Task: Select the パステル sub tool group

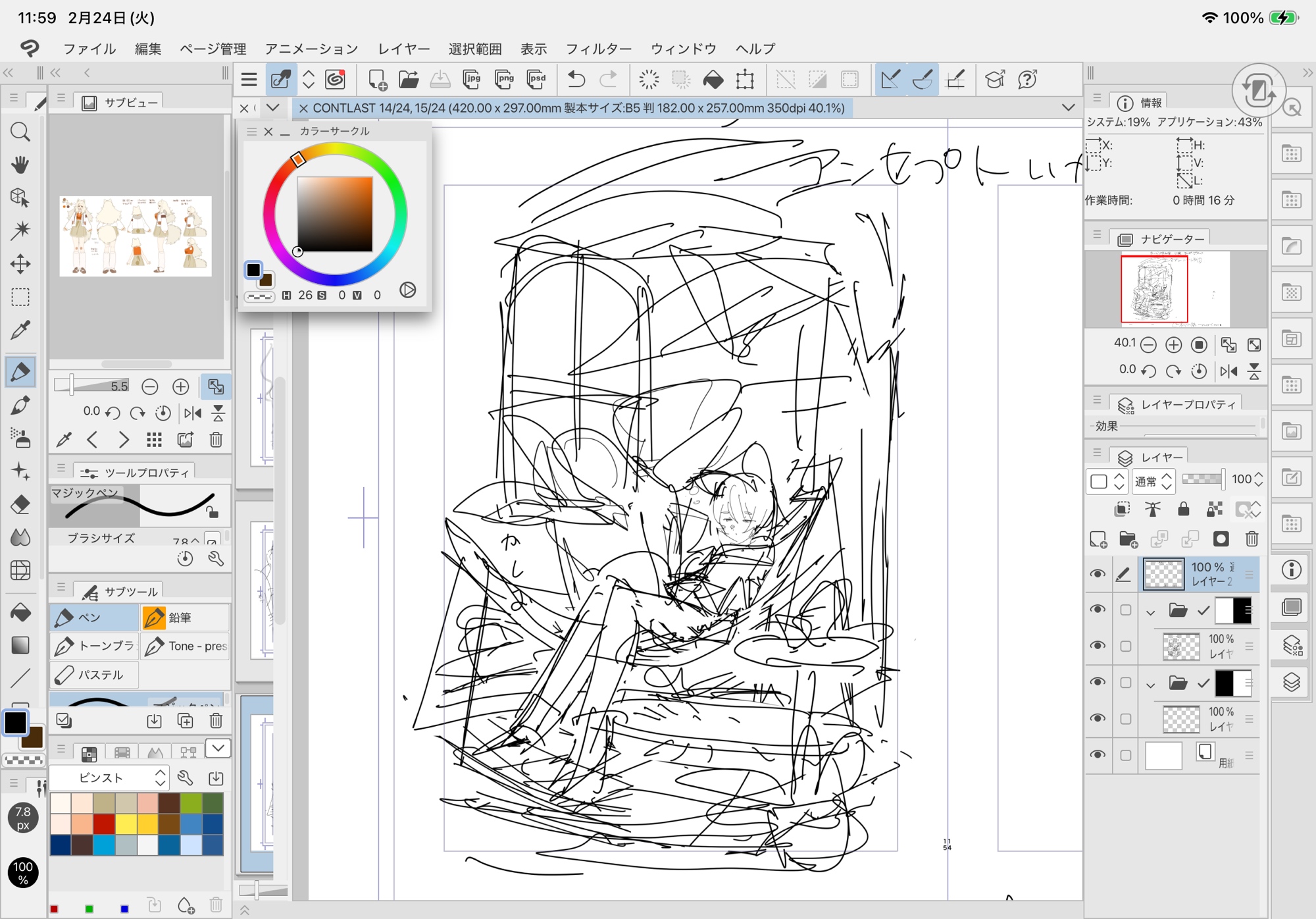Action: pos(93,675)
